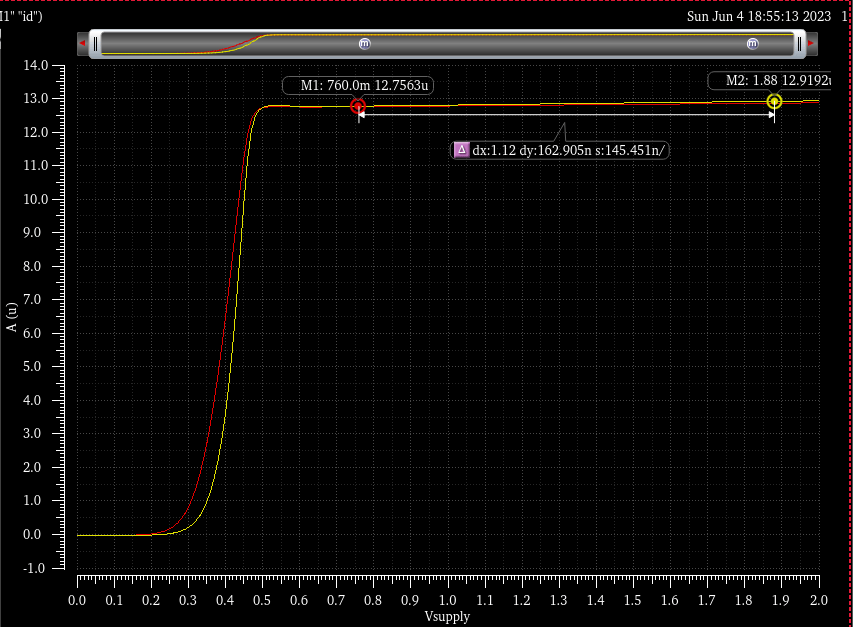Click the red left arrow beside the overview strip
Viewport: 853px width, 627px height.
(83, 44)
